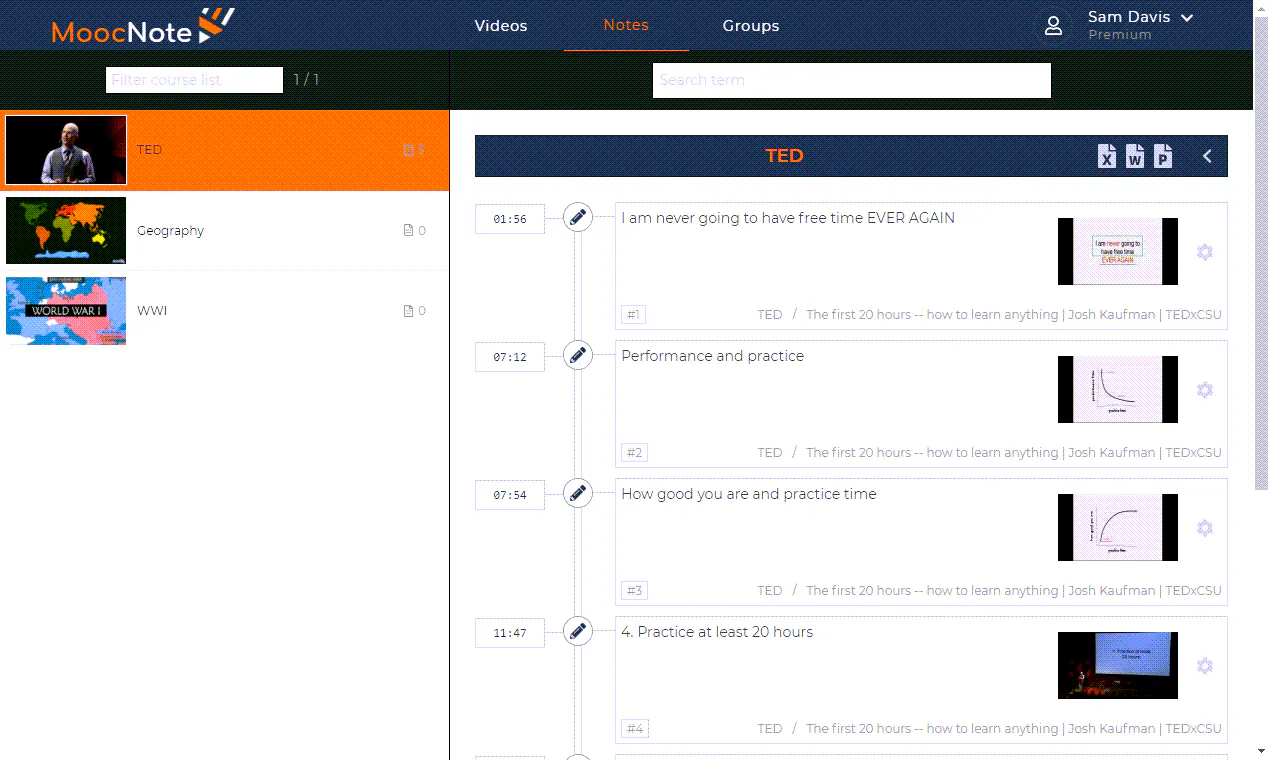Screen dimensions: 1270x760
Task: Export TED notes to PowerPoint
Action: tap(1163, 156)
